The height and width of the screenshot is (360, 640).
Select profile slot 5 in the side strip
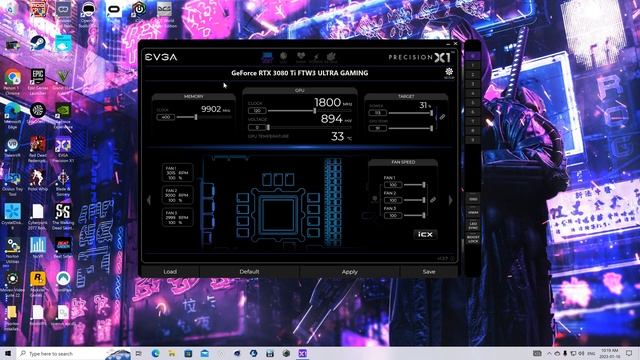(x=473, y=102)
